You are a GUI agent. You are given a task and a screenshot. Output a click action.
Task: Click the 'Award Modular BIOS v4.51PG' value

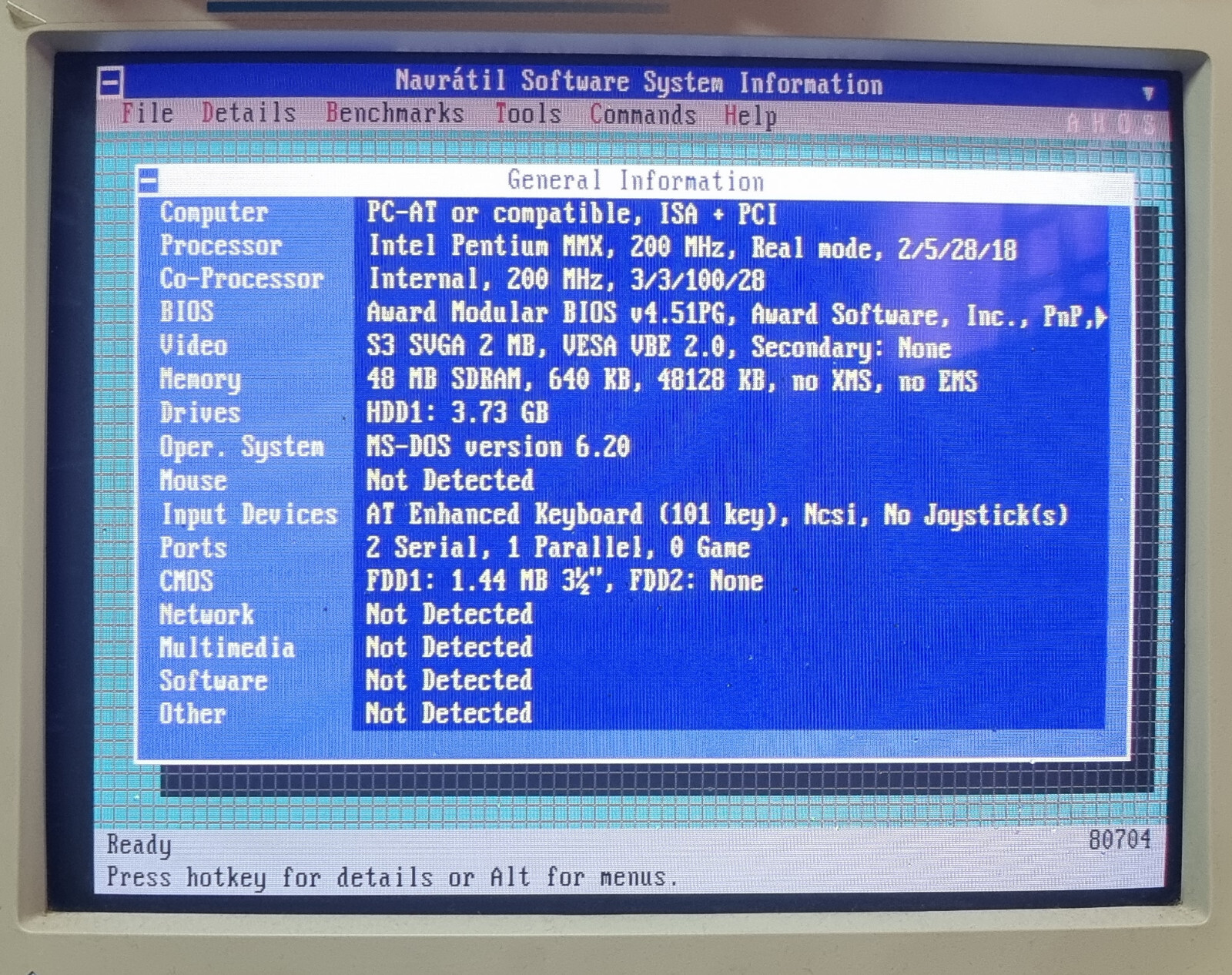coord(546,313)
